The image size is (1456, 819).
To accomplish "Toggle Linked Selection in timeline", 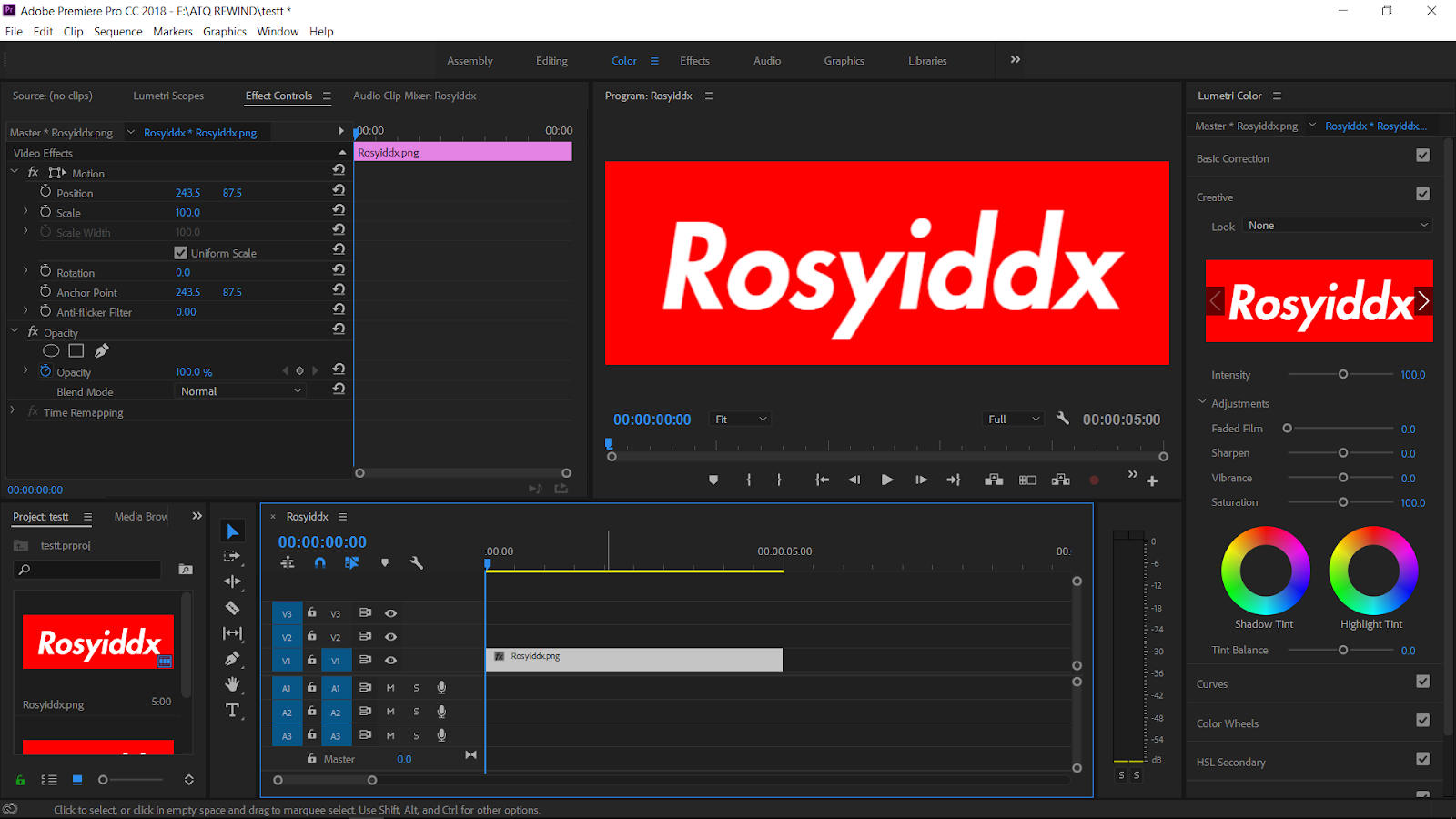I will tap(351, 563).
